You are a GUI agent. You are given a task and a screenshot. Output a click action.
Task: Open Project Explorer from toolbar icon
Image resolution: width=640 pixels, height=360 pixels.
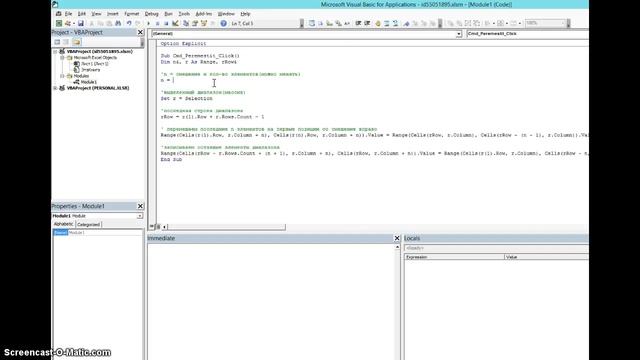(186, 23)
